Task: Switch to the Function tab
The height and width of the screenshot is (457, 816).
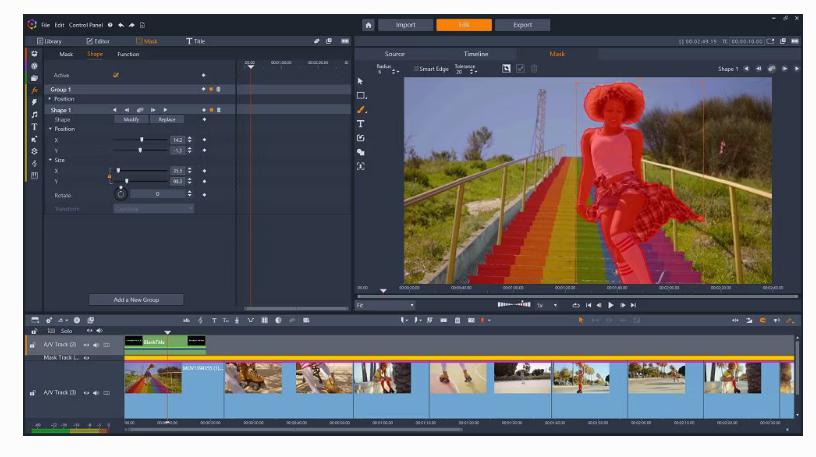Action: pyautogui.click(x=128, y=54)
